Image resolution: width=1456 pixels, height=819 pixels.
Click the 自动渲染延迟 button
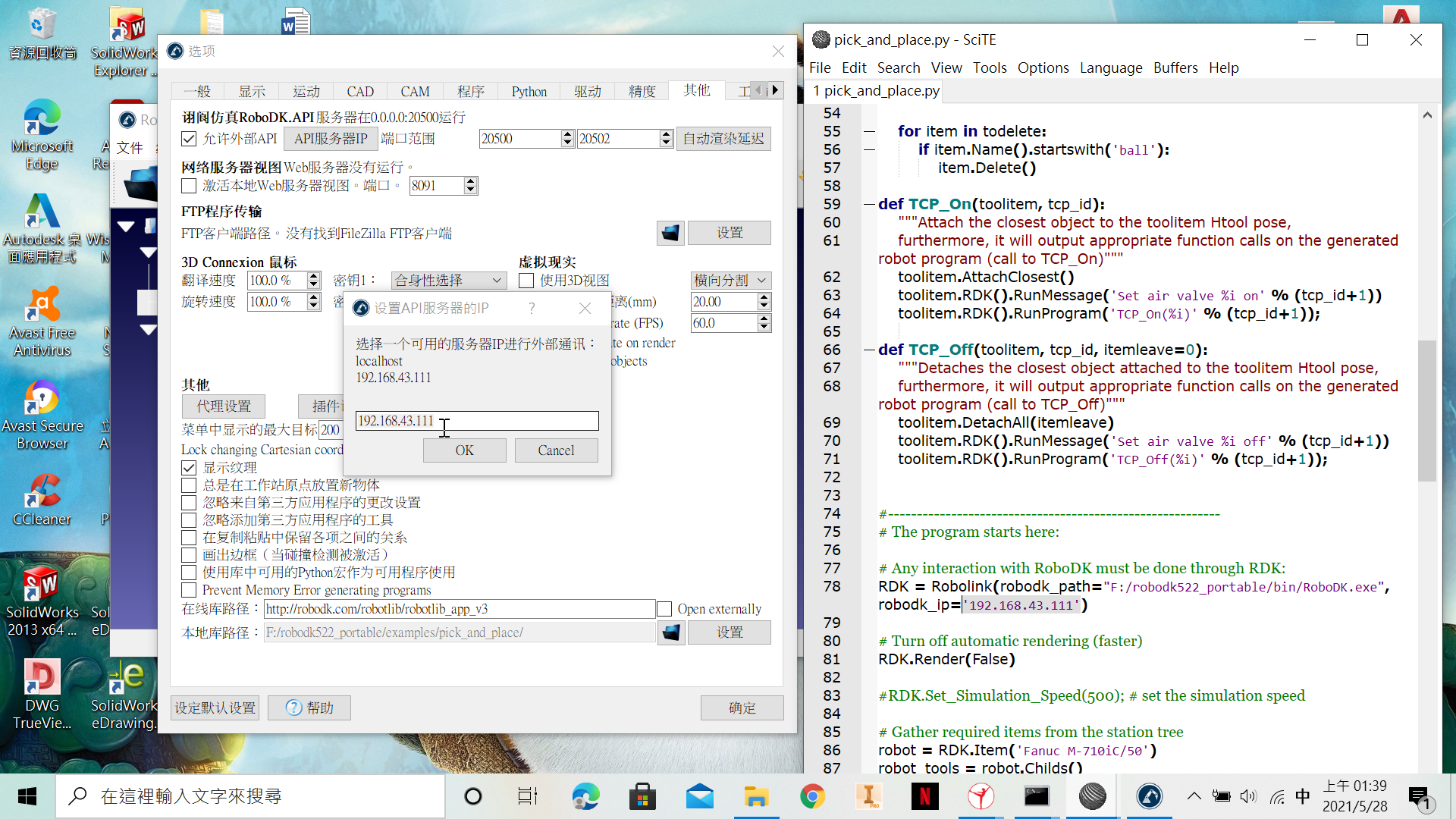(723, 139)
